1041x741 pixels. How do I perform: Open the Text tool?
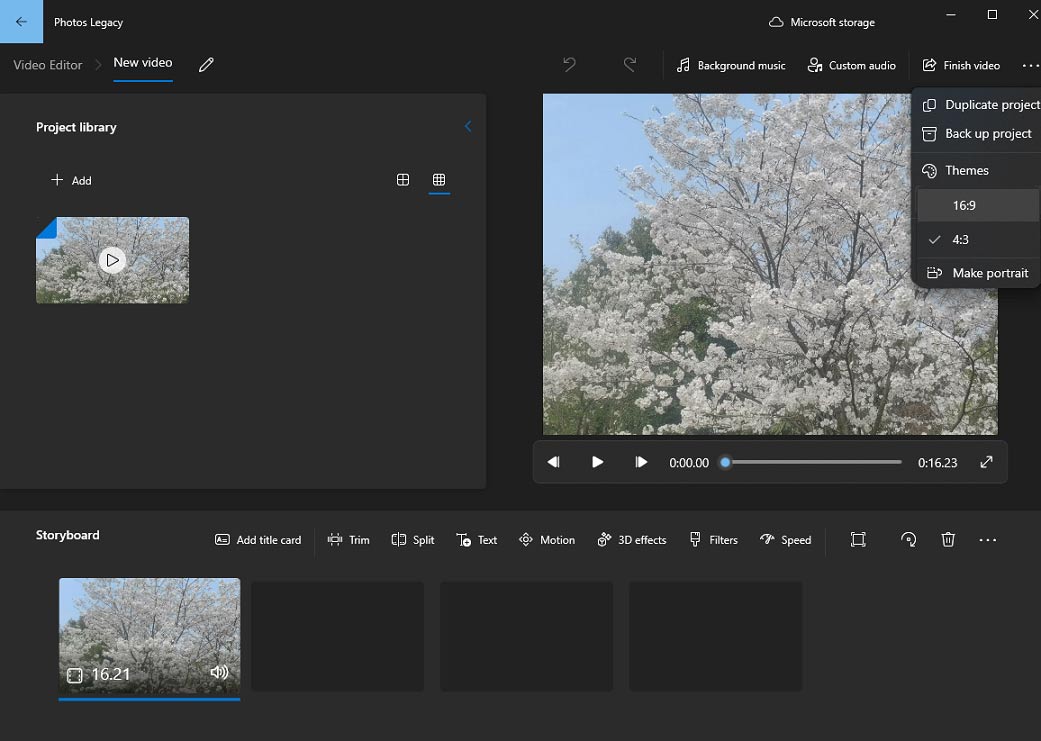coord(477,540)
